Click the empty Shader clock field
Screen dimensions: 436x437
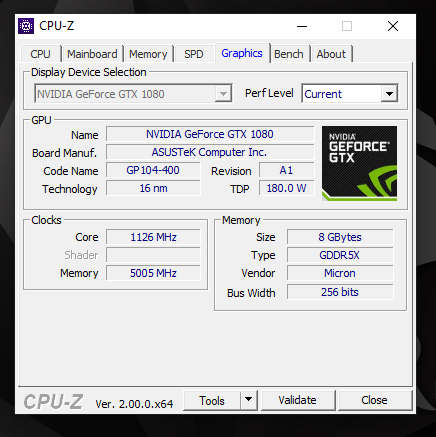point(153,255)
